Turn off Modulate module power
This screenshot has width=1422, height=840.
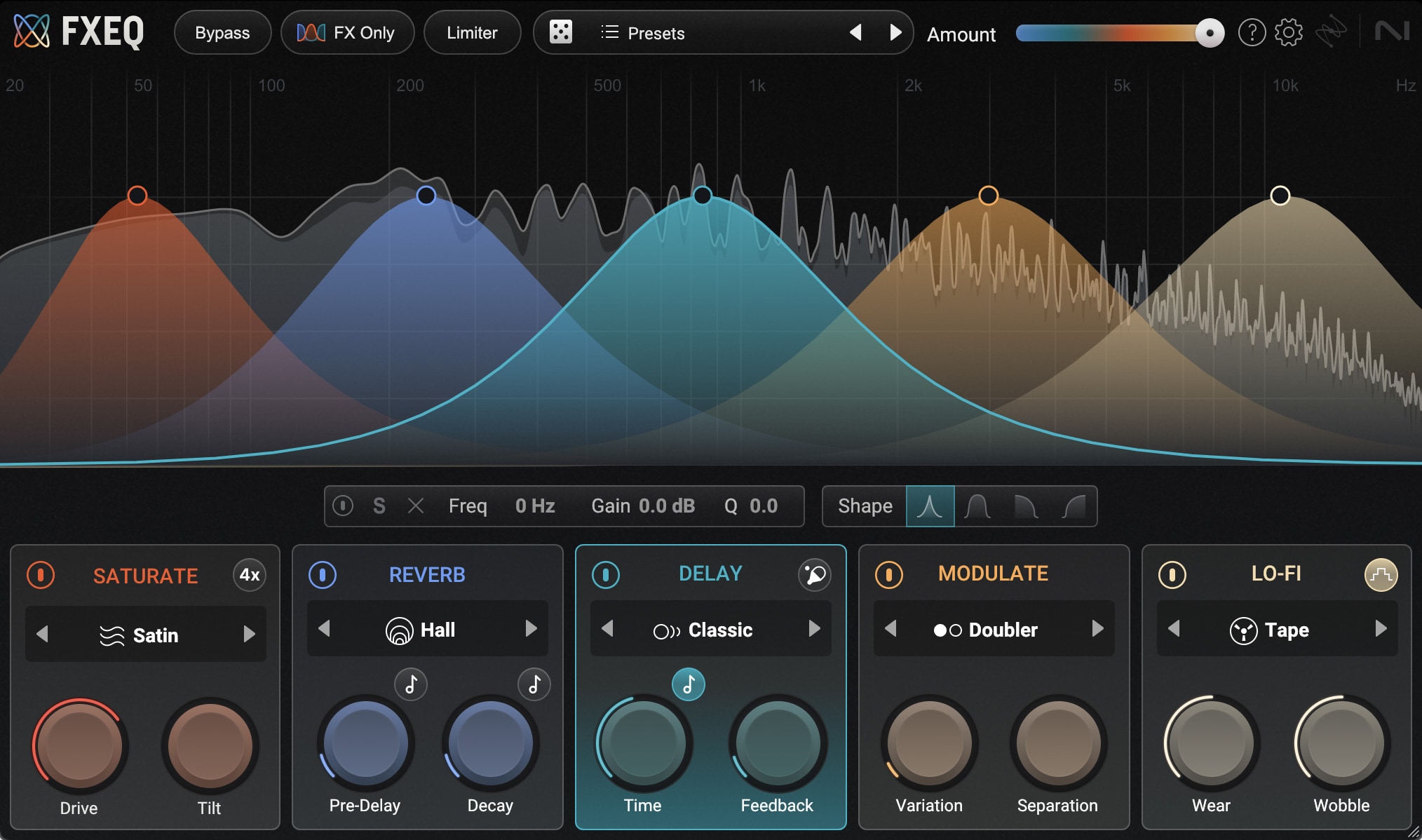click(888, 575)
